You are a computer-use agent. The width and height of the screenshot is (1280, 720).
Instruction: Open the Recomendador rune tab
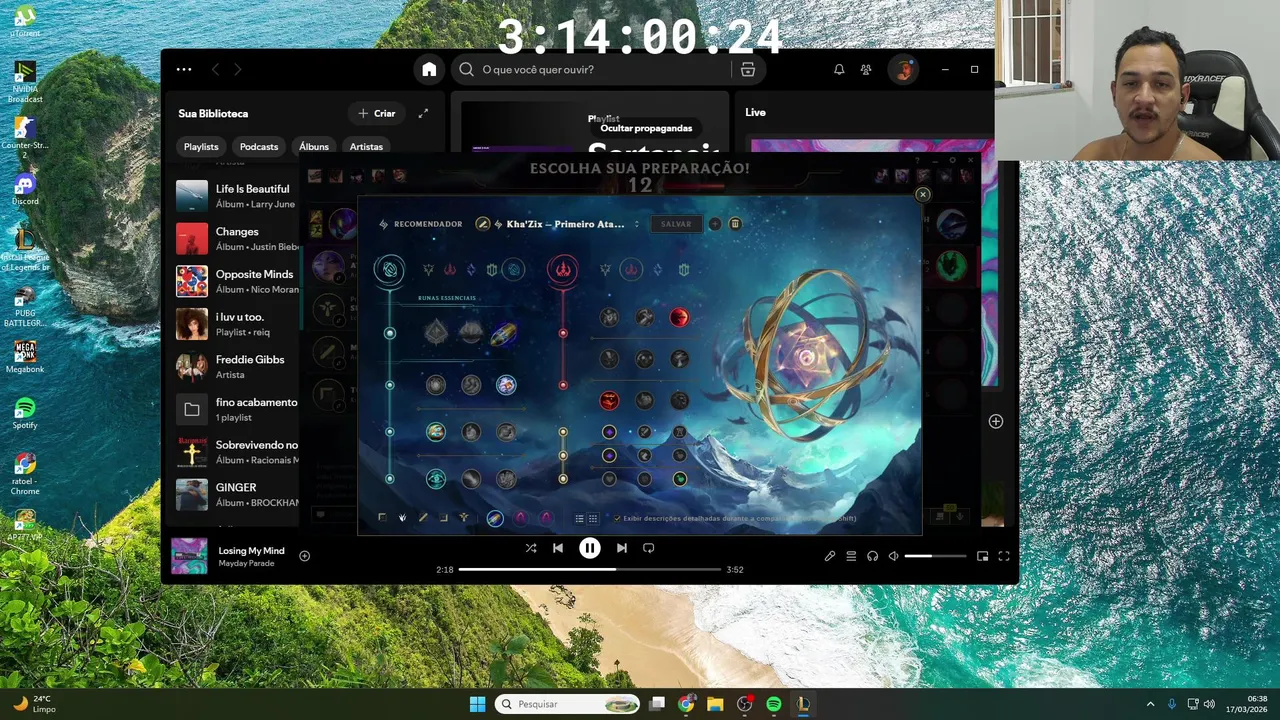click(421, 224)
